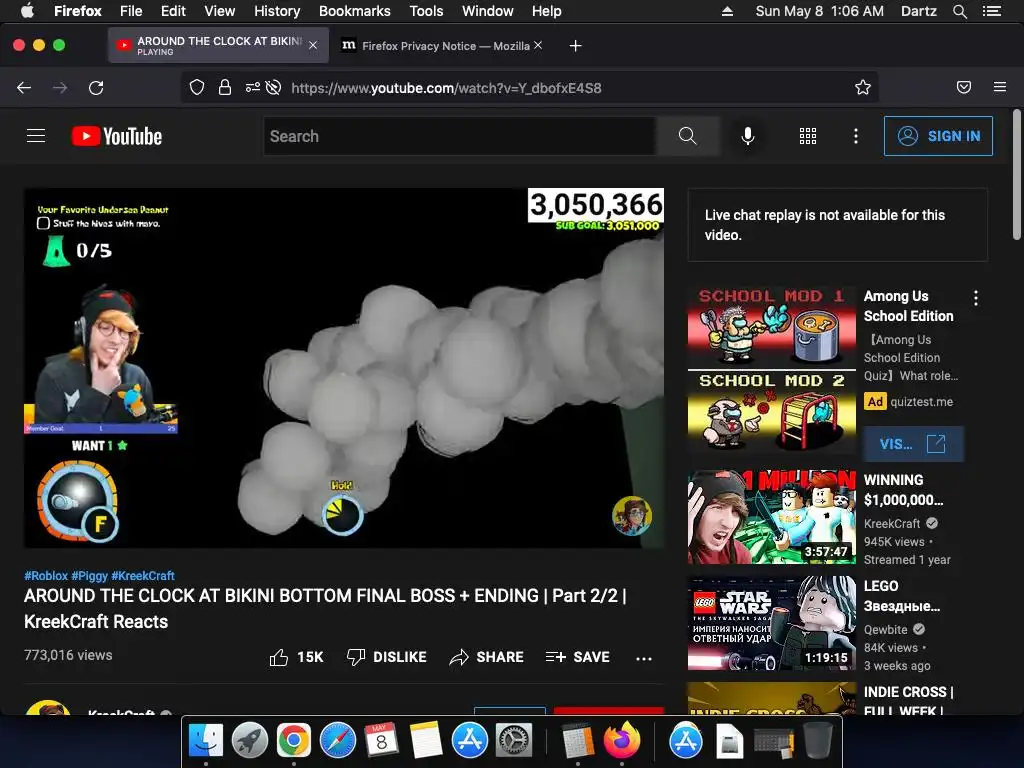
Task: Open the INDIE CROSS video title
Action: coord(908,701)
